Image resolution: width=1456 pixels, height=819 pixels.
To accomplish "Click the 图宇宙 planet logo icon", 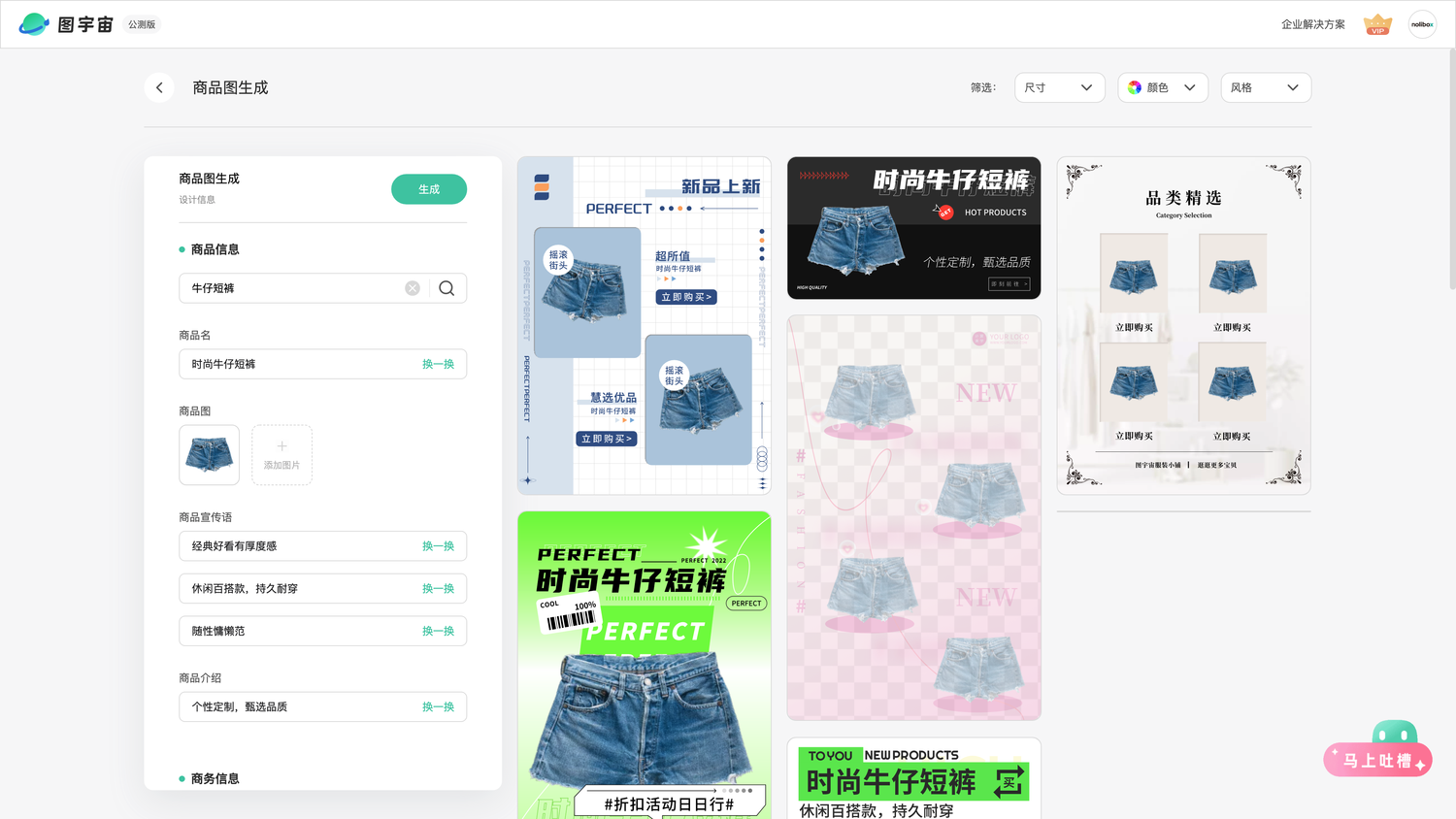I will coord(34,24).
